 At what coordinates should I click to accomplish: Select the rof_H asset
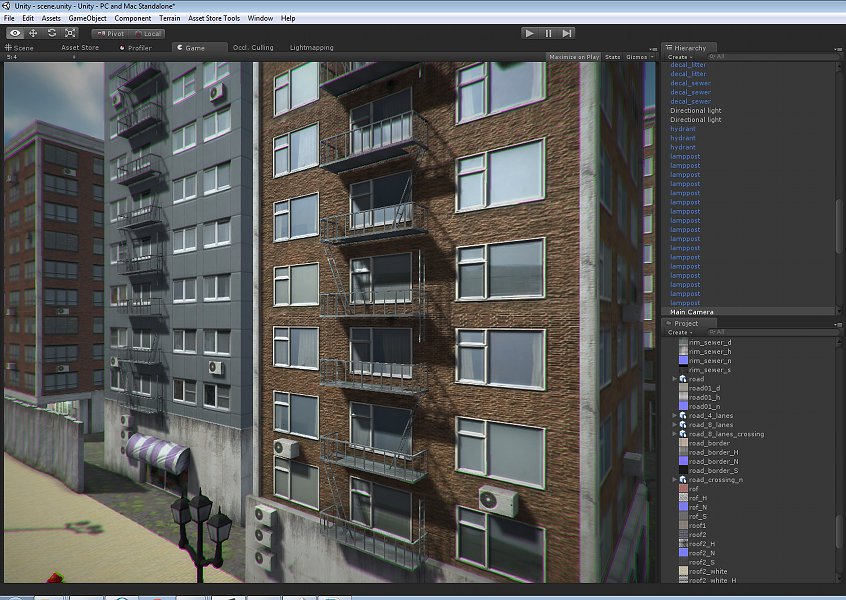tap(698, 498)
